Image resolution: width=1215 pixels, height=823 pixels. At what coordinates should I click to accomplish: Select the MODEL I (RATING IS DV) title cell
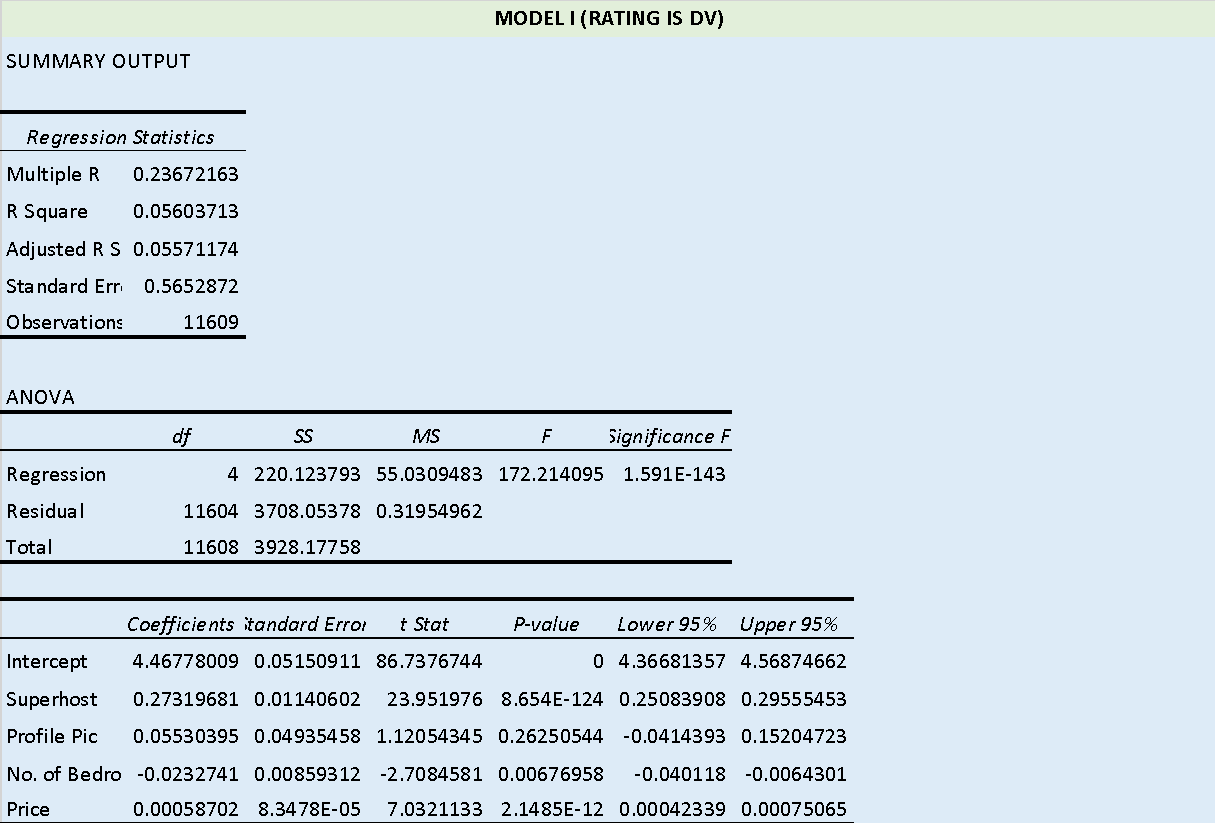[608, 17]
